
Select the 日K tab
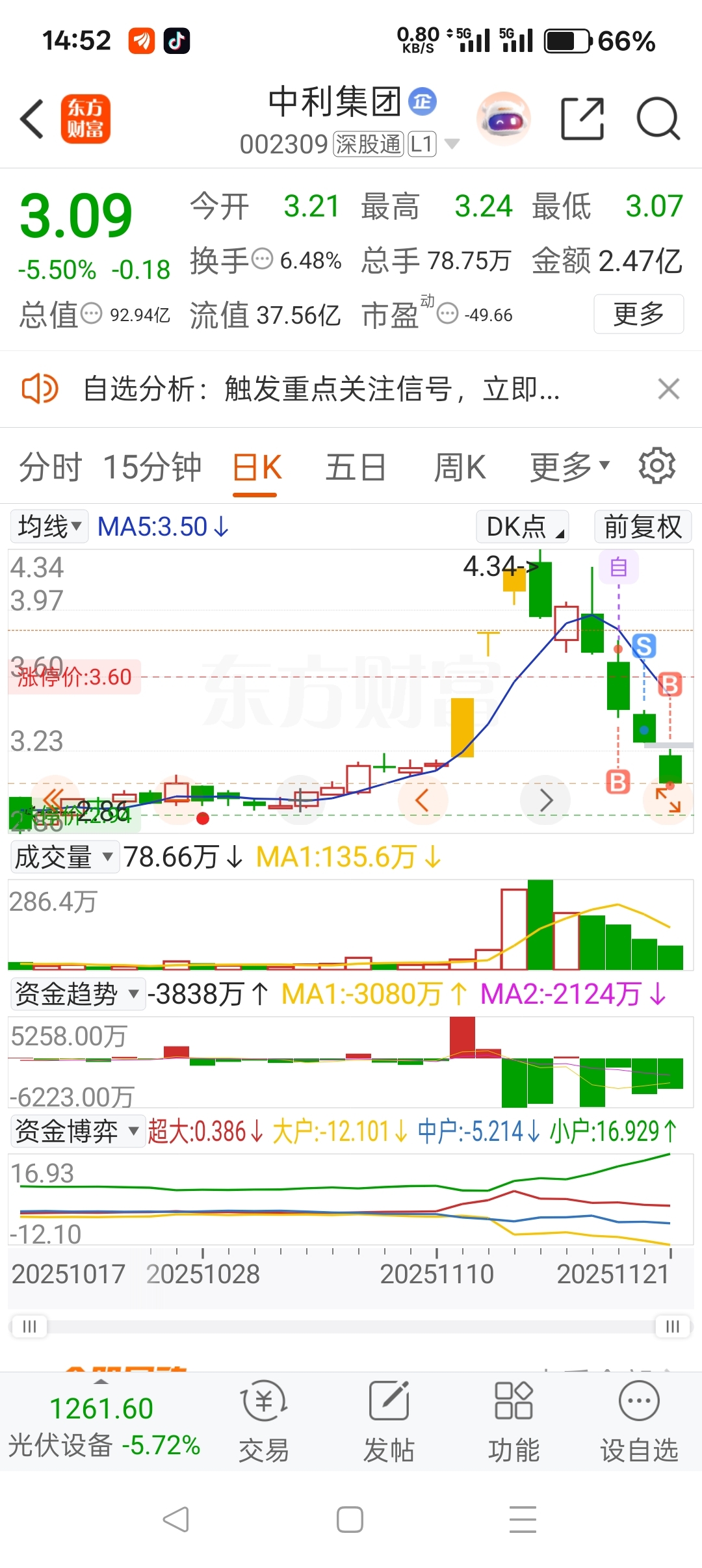pos(257,467)
